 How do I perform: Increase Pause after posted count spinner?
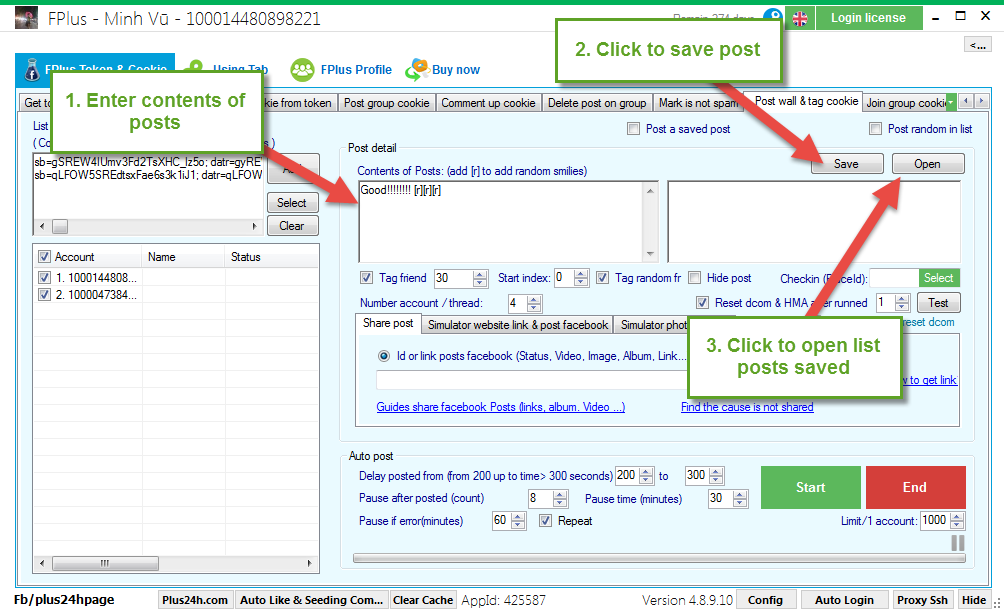[560, 495]
